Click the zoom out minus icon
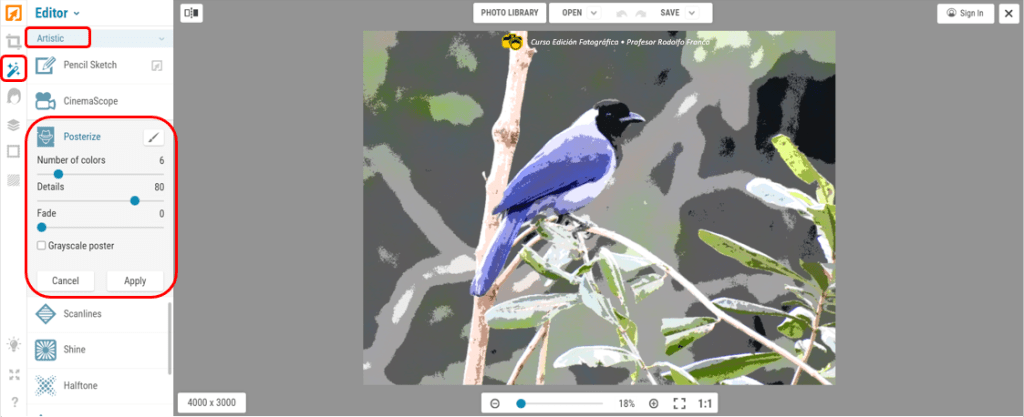 click(x=494, y=403)
